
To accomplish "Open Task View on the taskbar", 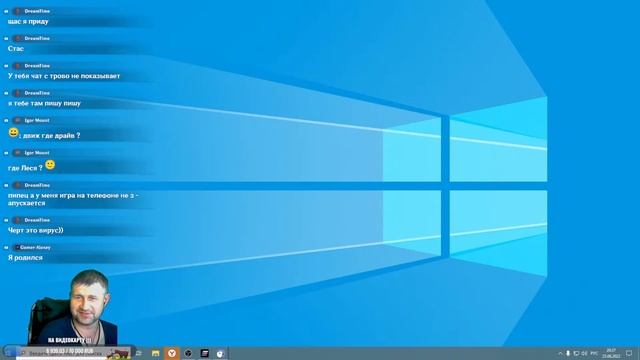I will (x=139, y=353).
